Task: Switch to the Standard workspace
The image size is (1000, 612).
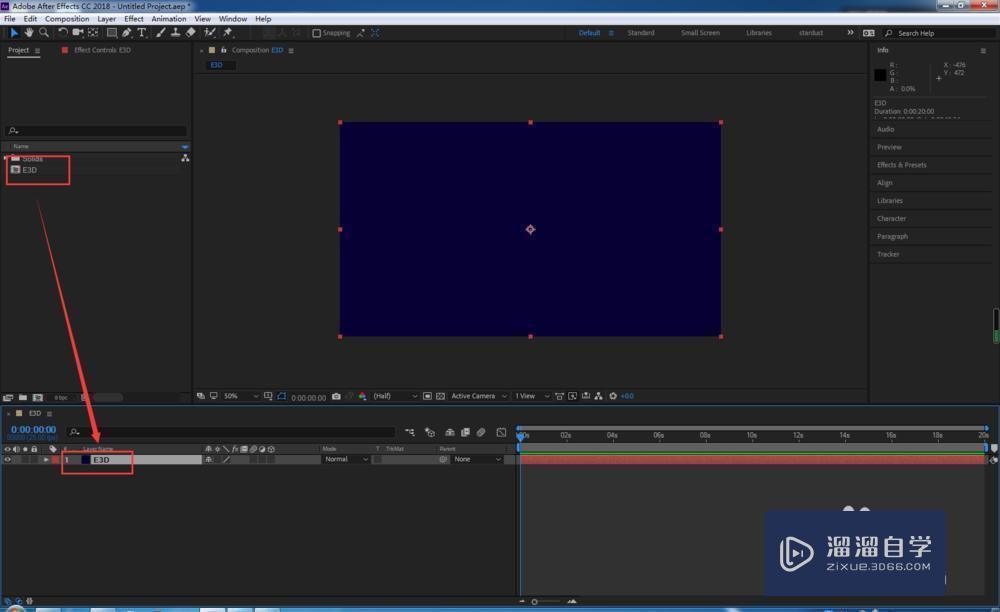Action: (x=641, y=33)
